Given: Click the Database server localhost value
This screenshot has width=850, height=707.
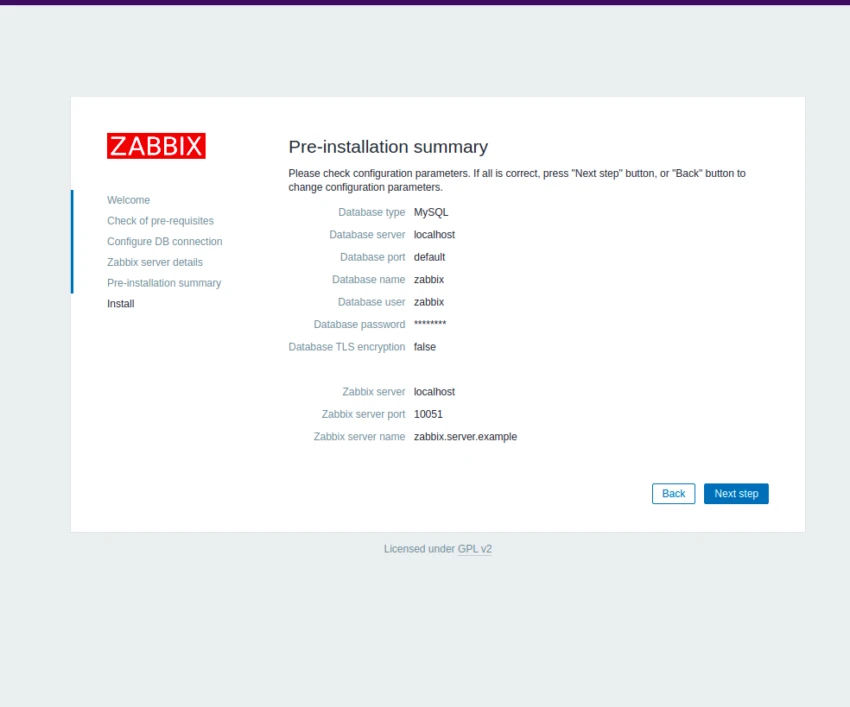Looking at the screenshot, I should point(434,234).
